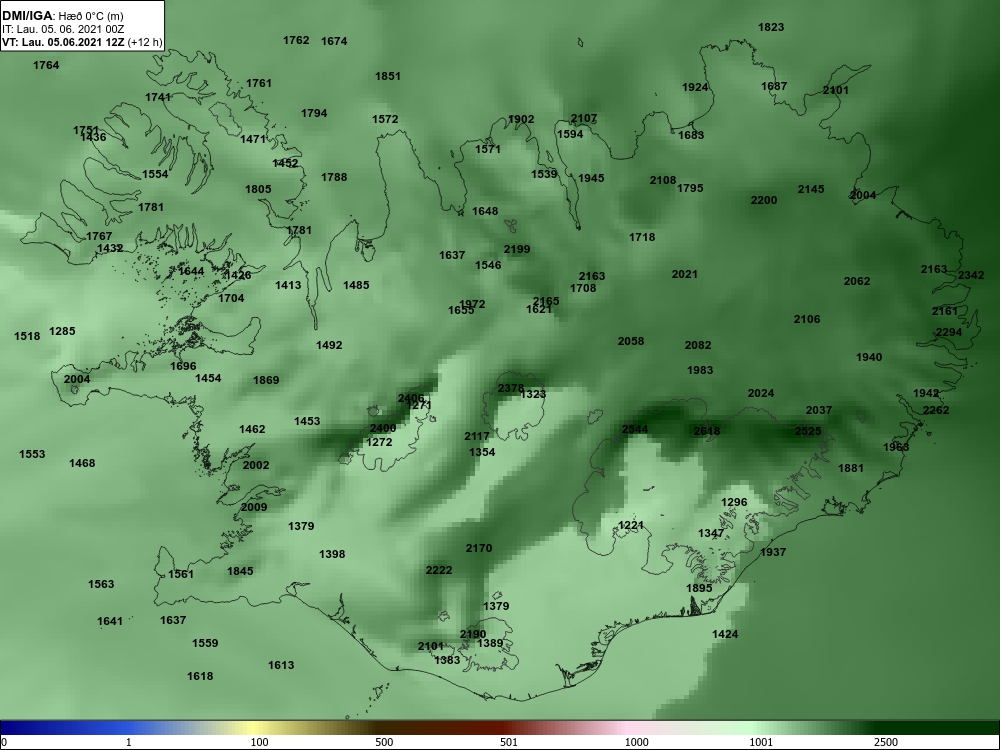This screenshot has height=750, width=1000.
Task: Click the map value 1613
Action: click(x=281, y=665)
